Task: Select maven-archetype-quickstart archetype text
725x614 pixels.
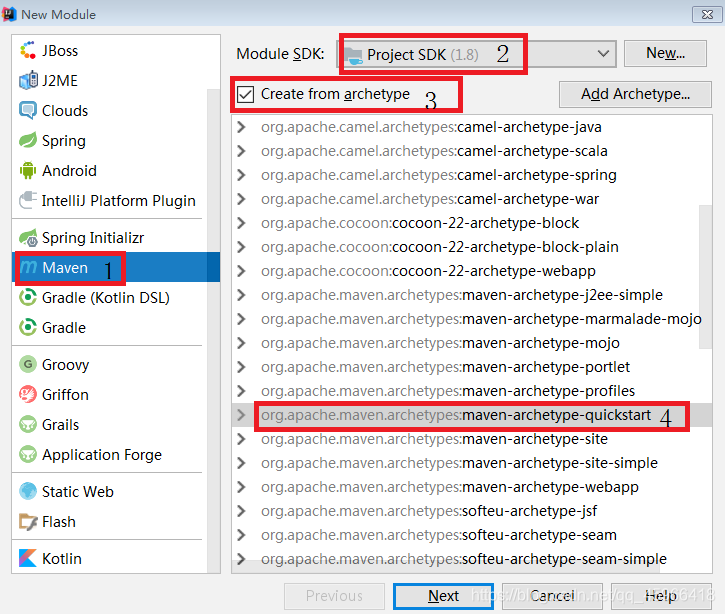Action: [x=556, y=415]
